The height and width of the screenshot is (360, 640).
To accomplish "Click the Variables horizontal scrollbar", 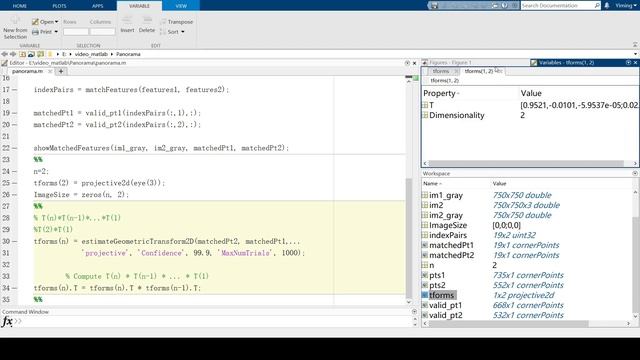I will click(x=526, y=163).
